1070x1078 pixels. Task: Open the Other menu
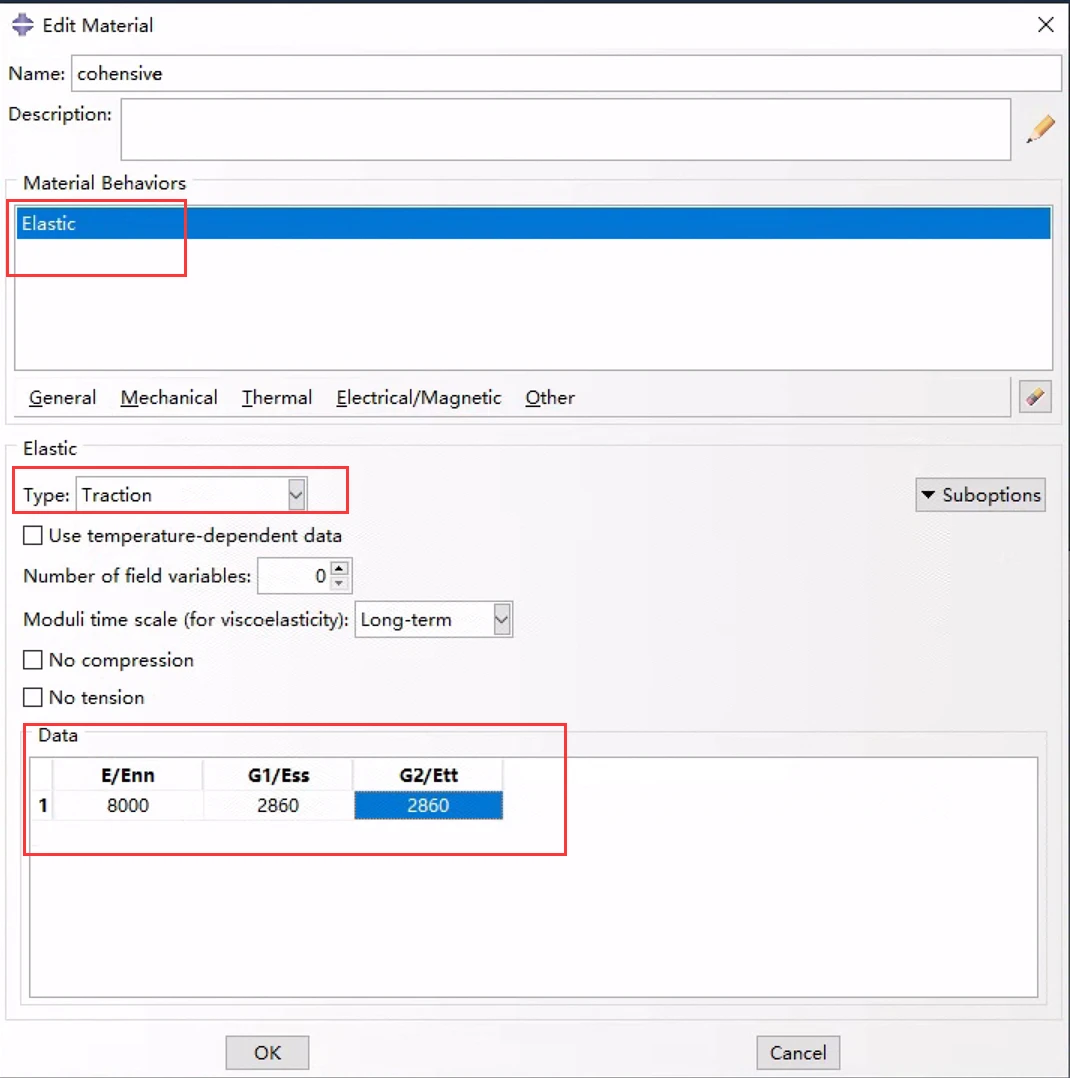[550, 397]
